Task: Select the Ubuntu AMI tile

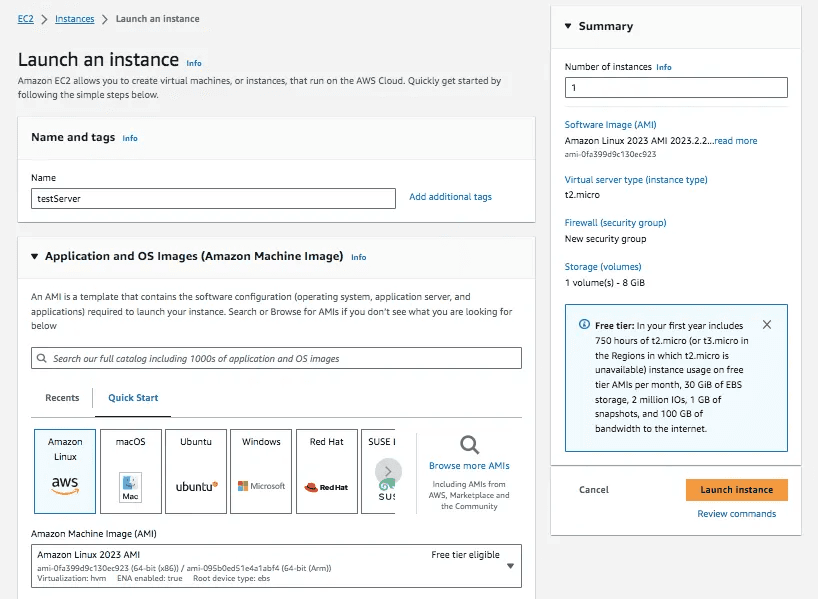Action: (x=196, y=471)
